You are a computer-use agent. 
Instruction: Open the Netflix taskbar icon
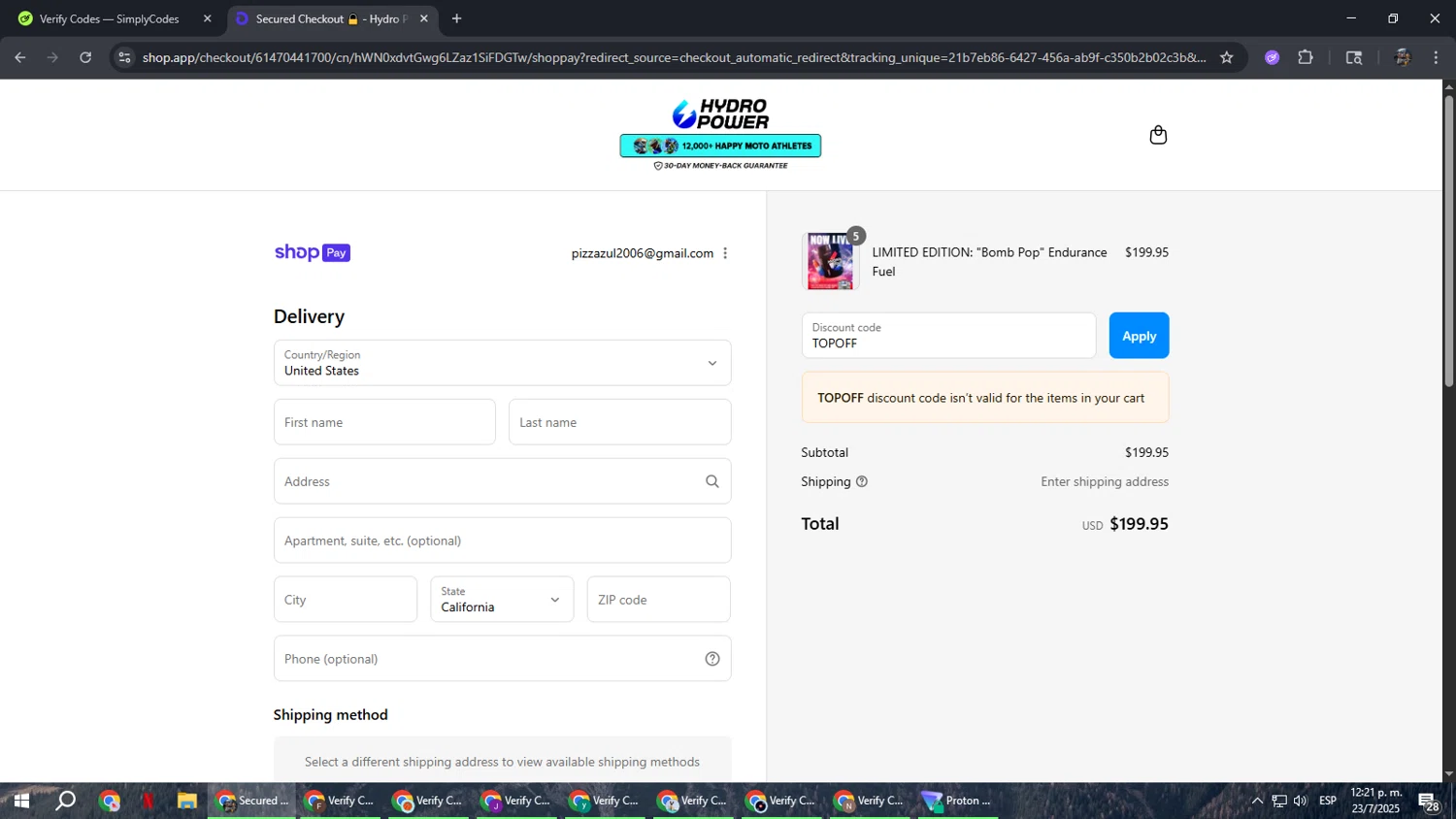(149, 801)
